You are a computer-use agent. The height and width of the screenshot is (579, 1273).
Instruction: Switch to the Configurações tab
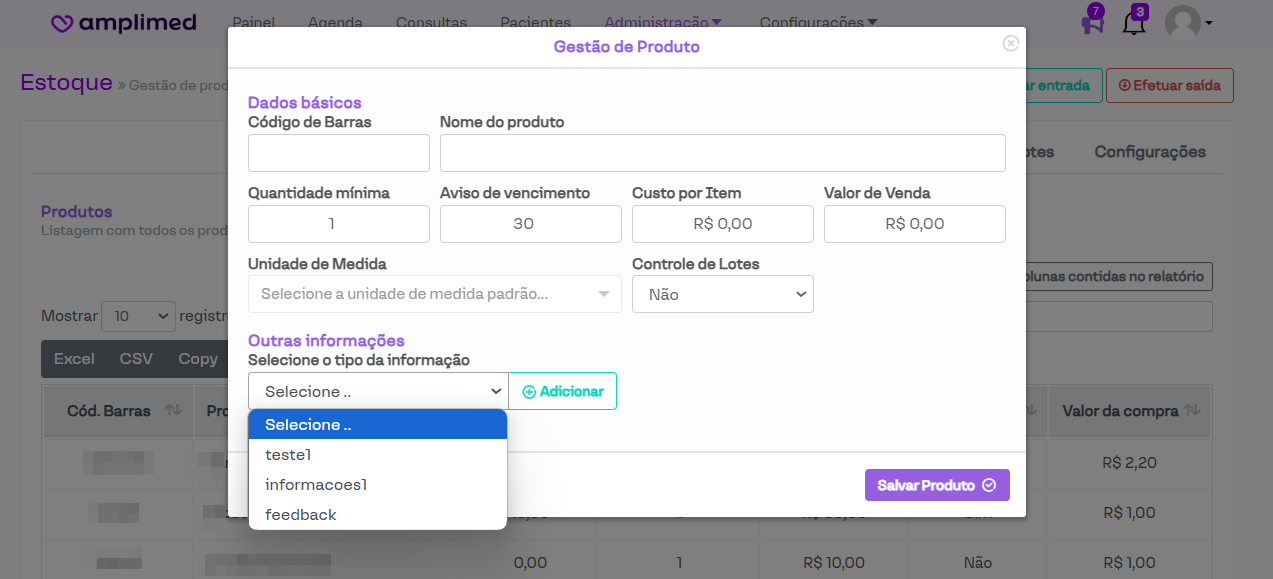pos(1149,152)
